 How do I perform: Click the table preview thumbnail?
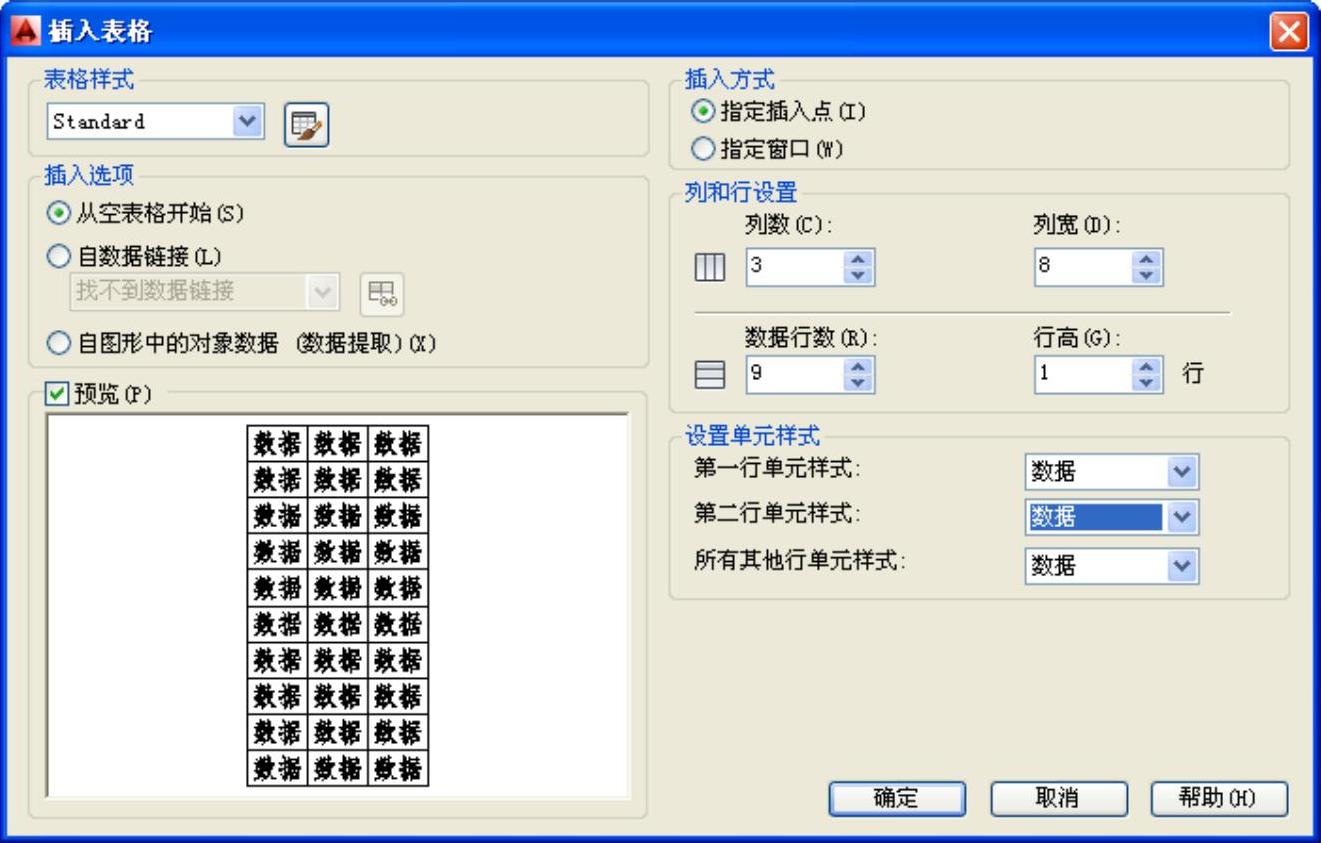coord(338,605)
